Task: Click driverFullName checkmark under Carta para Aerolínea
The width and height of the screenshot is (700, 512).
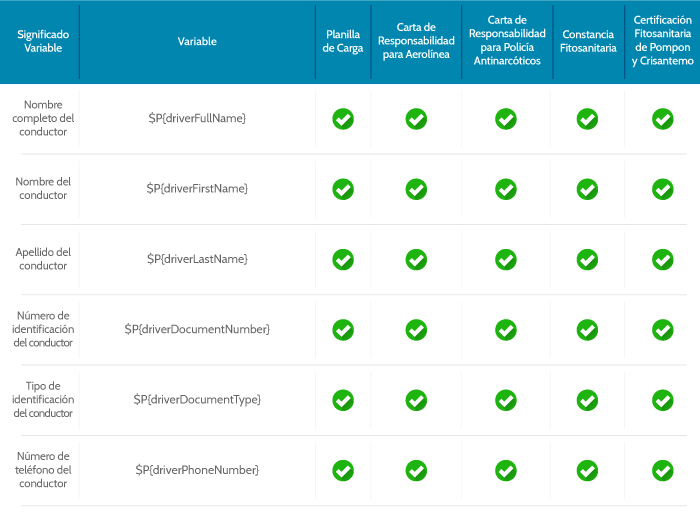Action: [x=416, y=119]
